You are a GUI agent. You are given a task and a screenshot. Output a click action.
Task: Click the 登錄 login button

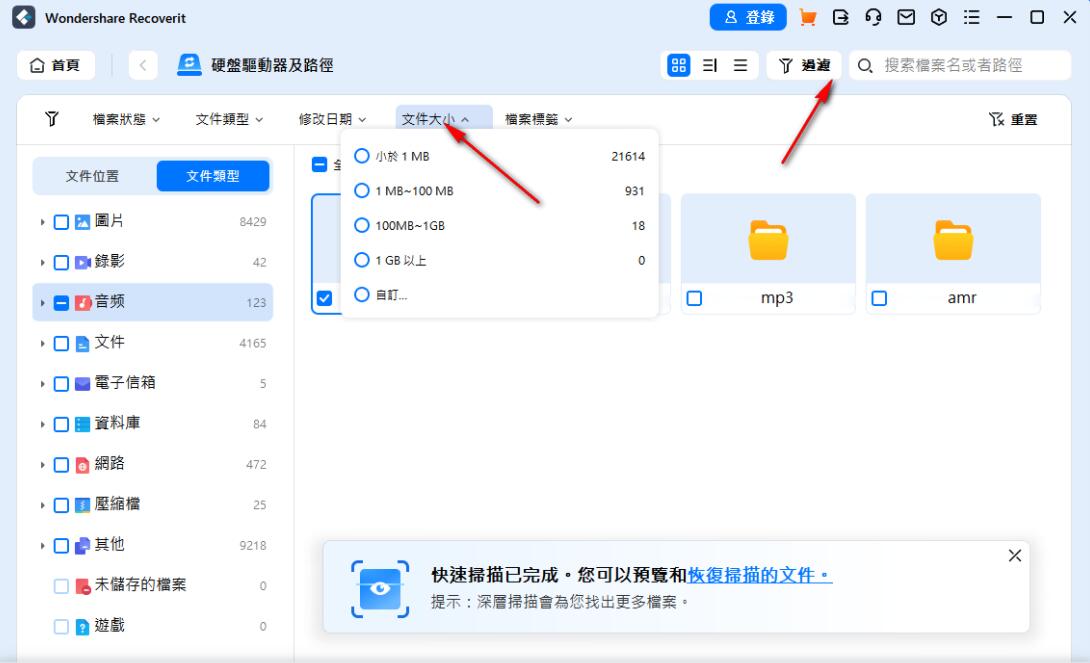point(747,17)
